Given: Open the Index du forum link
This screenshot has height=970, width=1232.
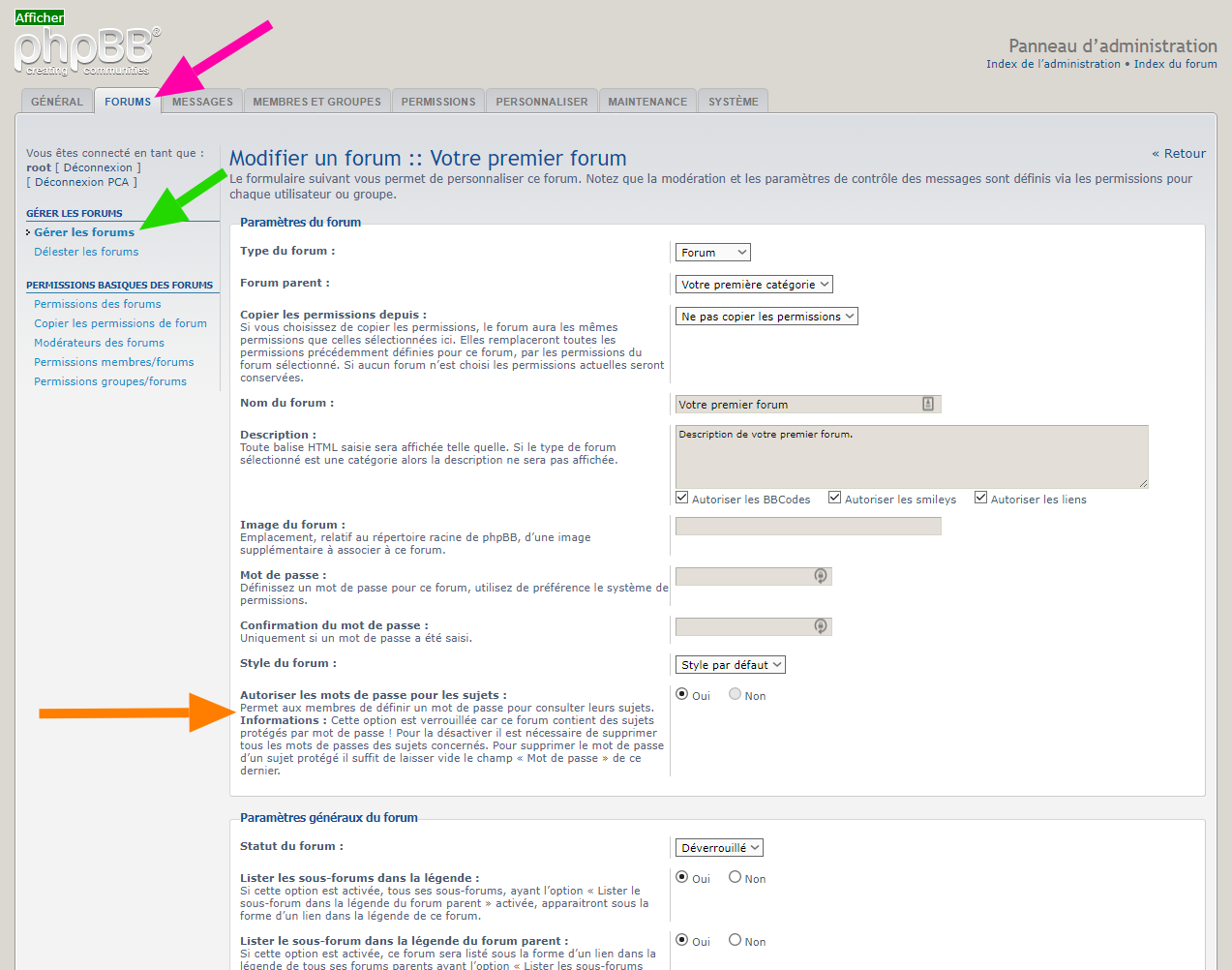Looking at the screenshot, I should [x=1175, y=64].
